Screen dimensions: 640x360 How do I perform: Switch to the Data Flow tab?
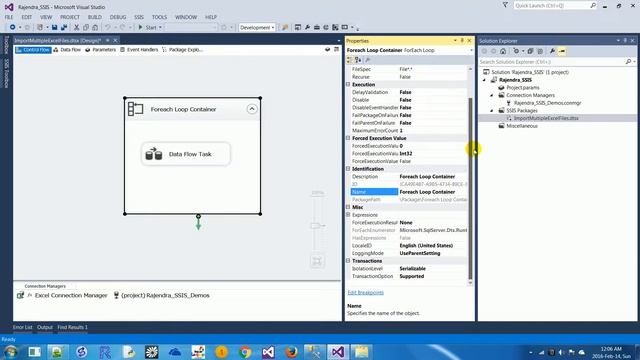[x=67, y=50]
